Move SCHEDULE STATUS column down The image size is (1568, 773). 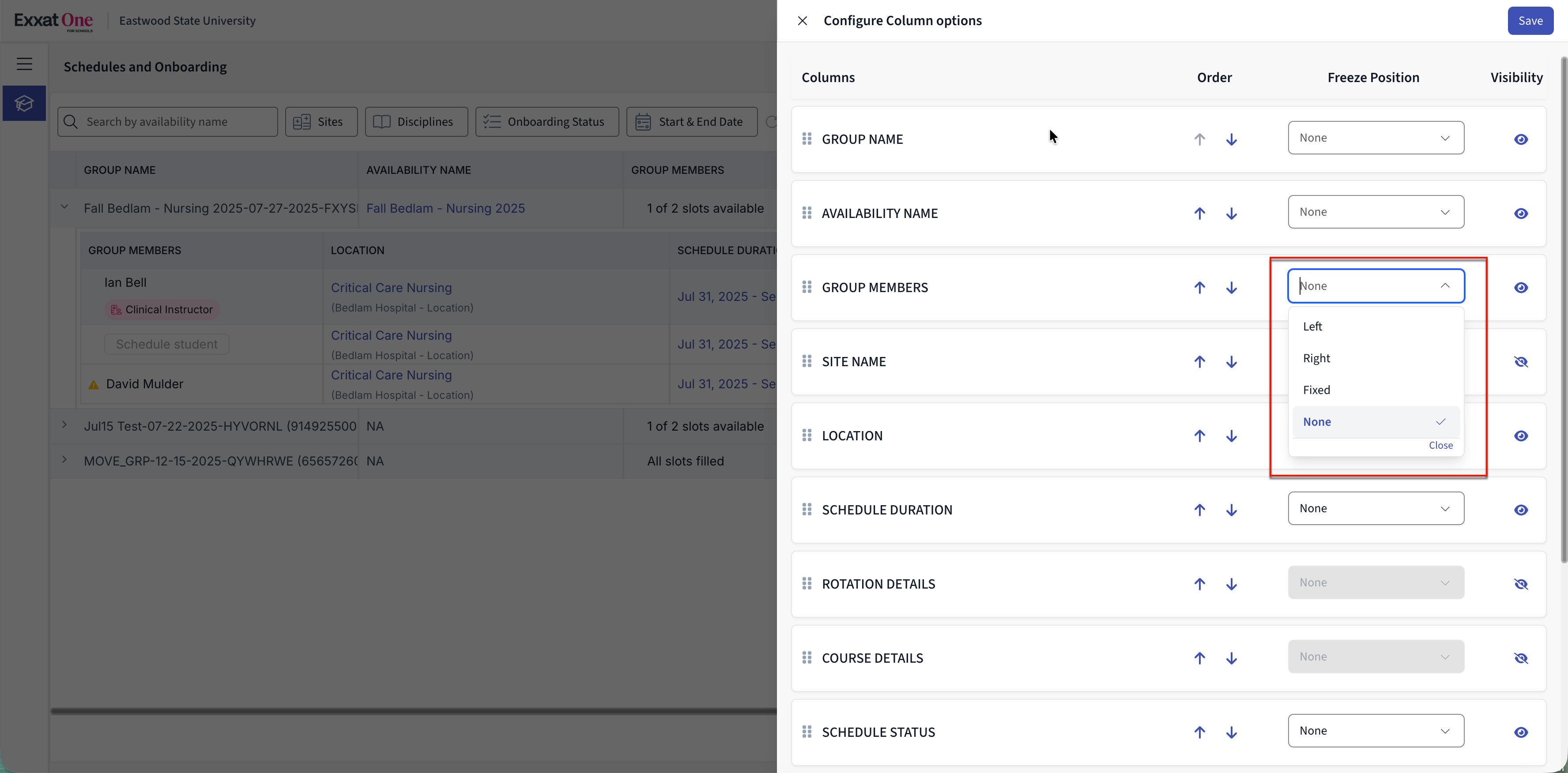point(1231,732)
